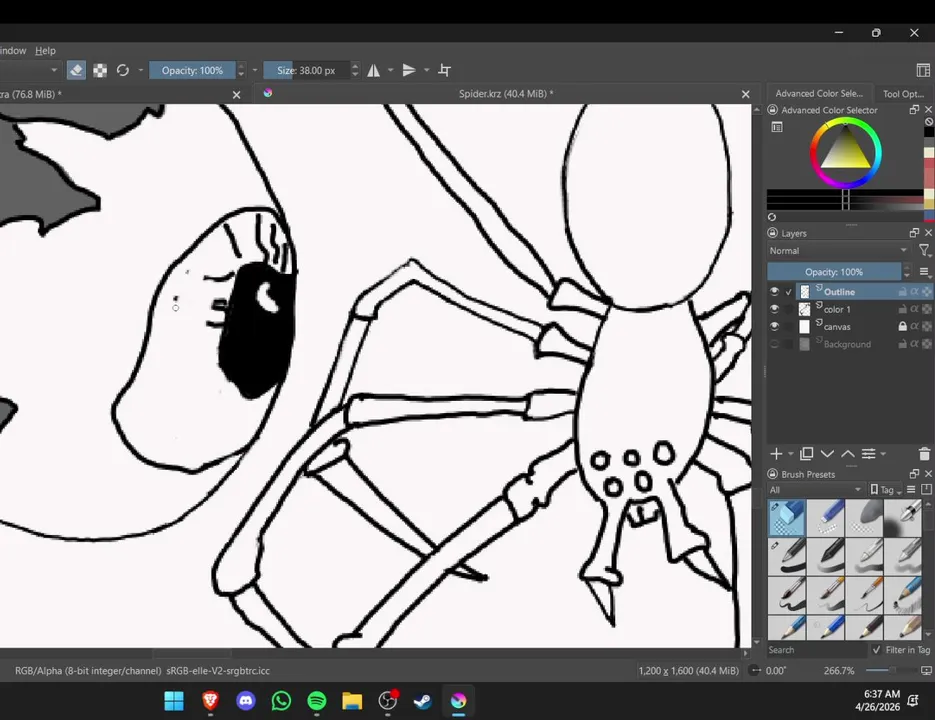The image size is (935, 720).
Task: Lock the Layers docker
Action: pyautogui.click(x=773, y=233)
